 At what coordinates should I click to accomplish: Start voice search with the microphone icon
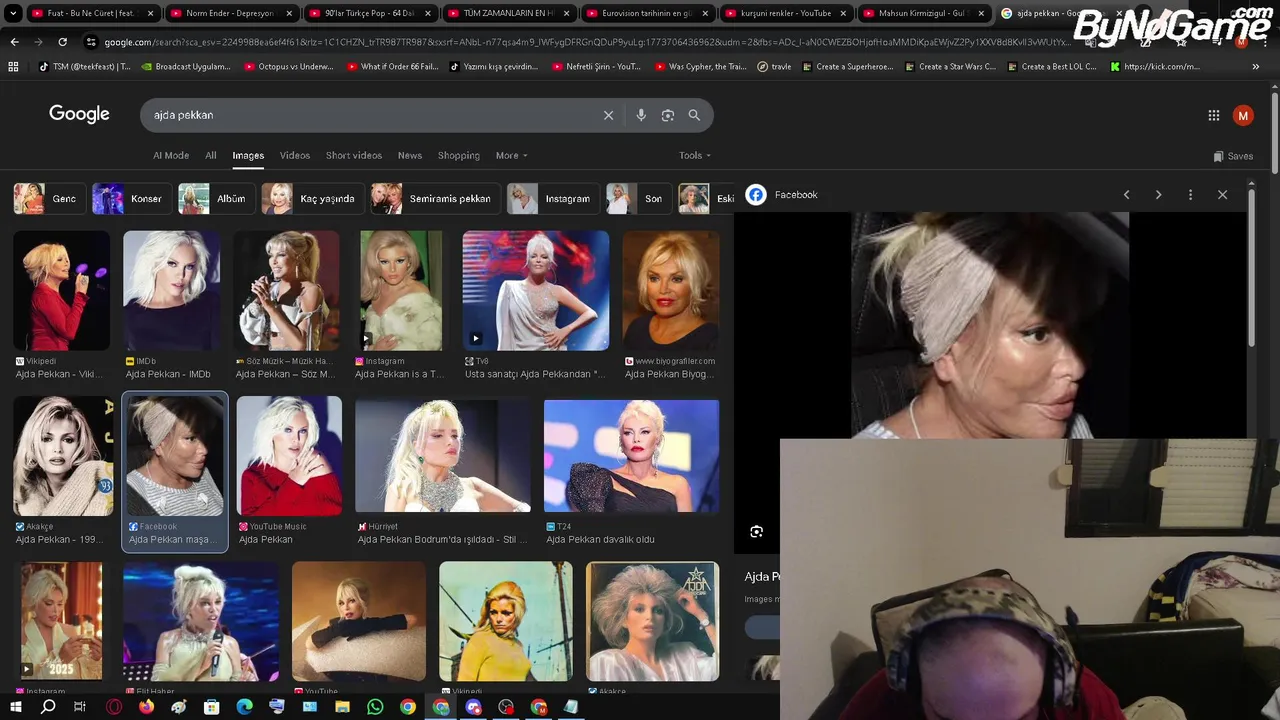click(x=641, y=115)
